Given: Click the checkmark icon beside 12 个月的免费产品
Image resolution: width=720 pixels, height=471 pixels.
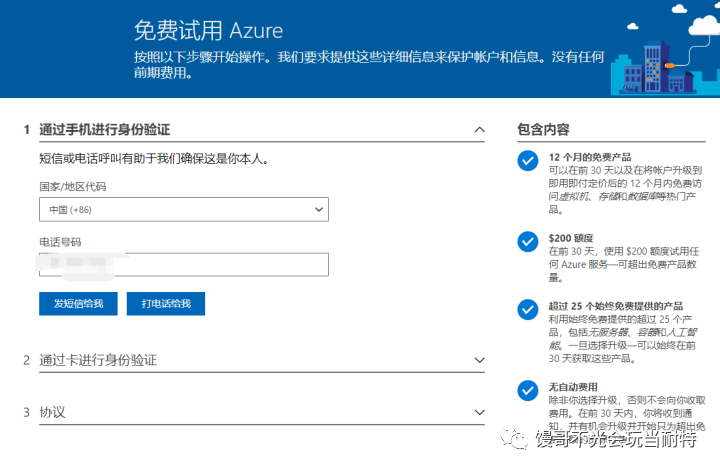Looking at the screenshot, I should pyautogui.click(x=528, y=161).
